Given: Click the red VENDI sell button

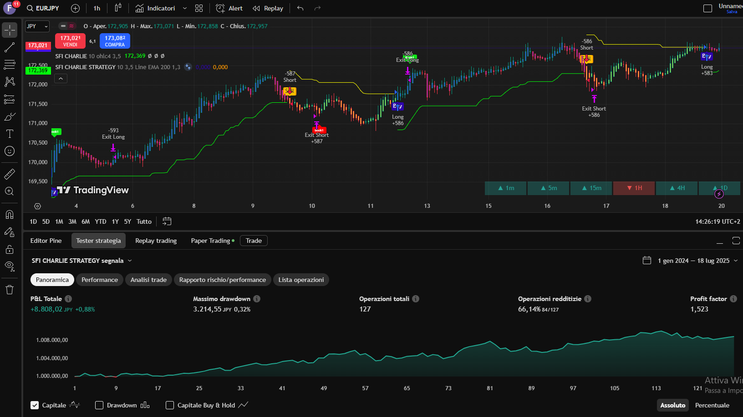Looking at the screenshot, I should [70, 41].
